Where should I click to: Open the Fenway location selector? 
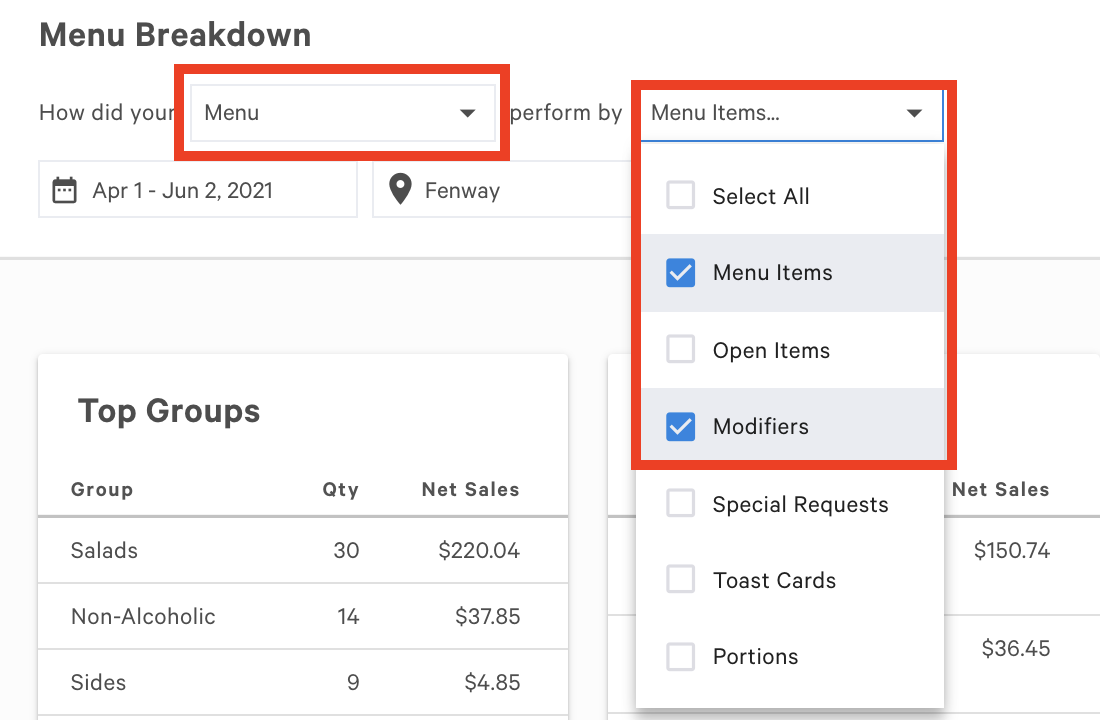pos(460,190)
